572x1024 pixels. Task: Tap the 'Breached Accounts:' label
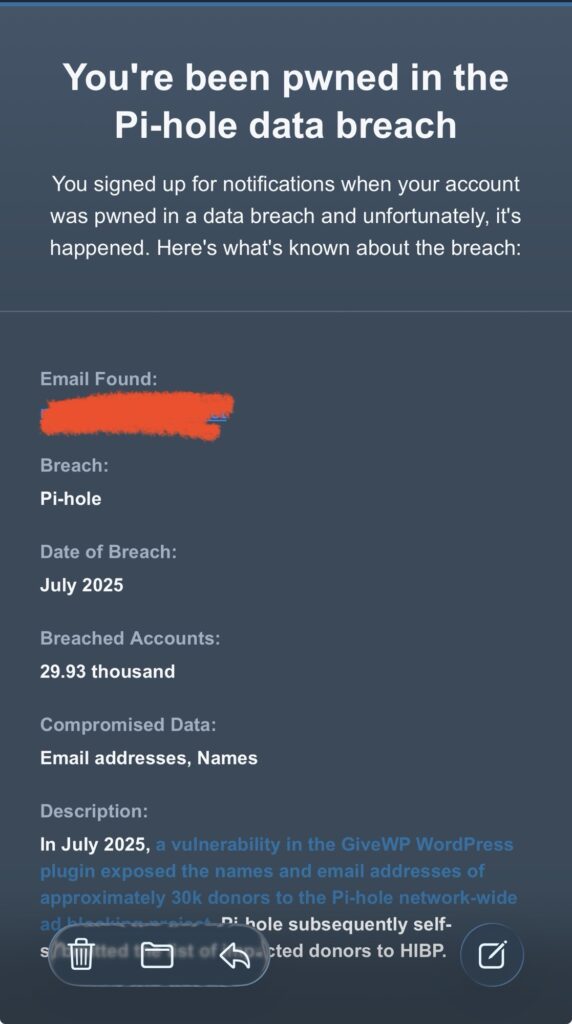(x=130, y=638)
